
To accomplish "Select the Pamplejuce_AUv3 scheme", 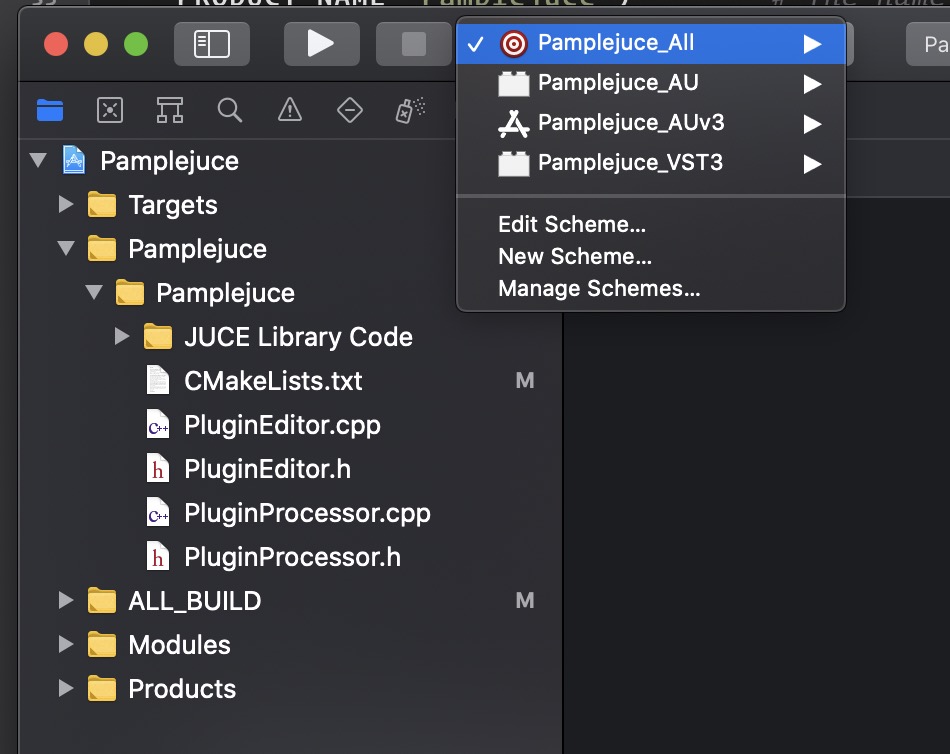I will pyautogui.click(x=630, y=123).
